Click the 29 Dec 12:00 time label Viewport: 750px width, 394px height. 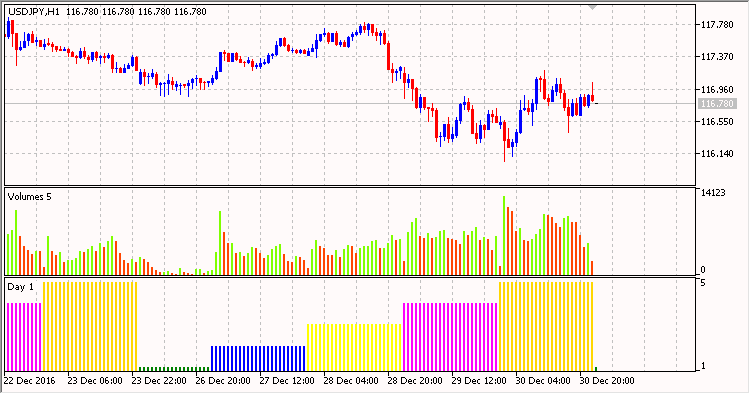click(479, 381)
